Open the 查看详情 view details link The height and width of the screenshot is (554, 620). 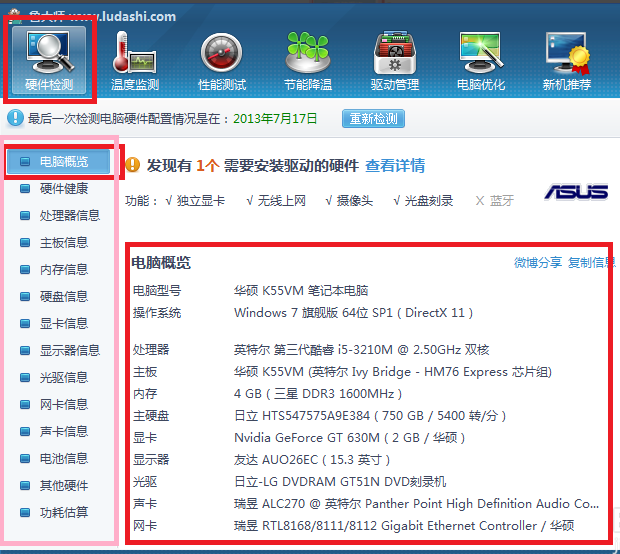pyautogui.click(x=395, y=166)
